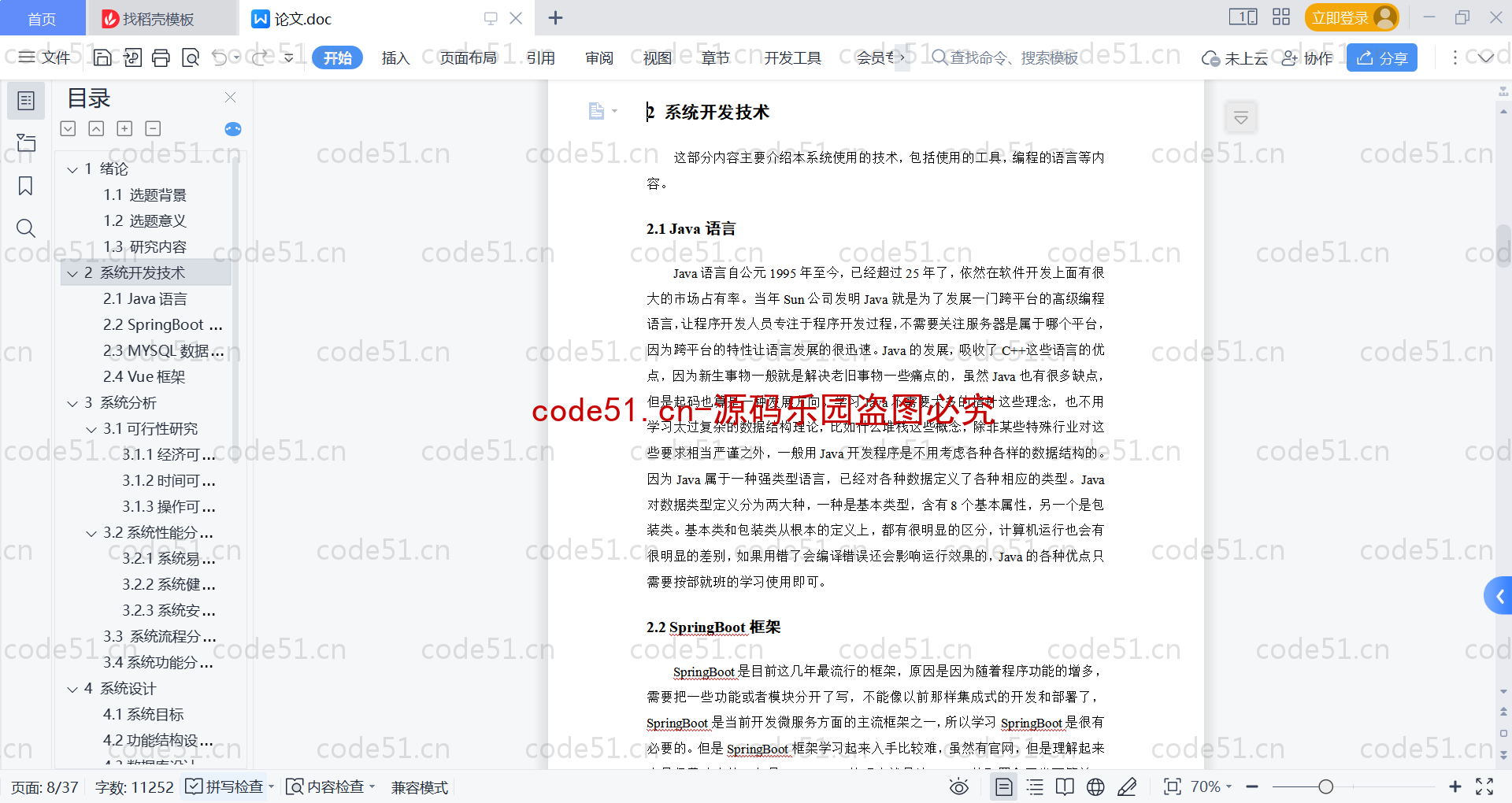Click the command search field
The width and height of the screenshot is (1512, 803).
coord(1006,57)
